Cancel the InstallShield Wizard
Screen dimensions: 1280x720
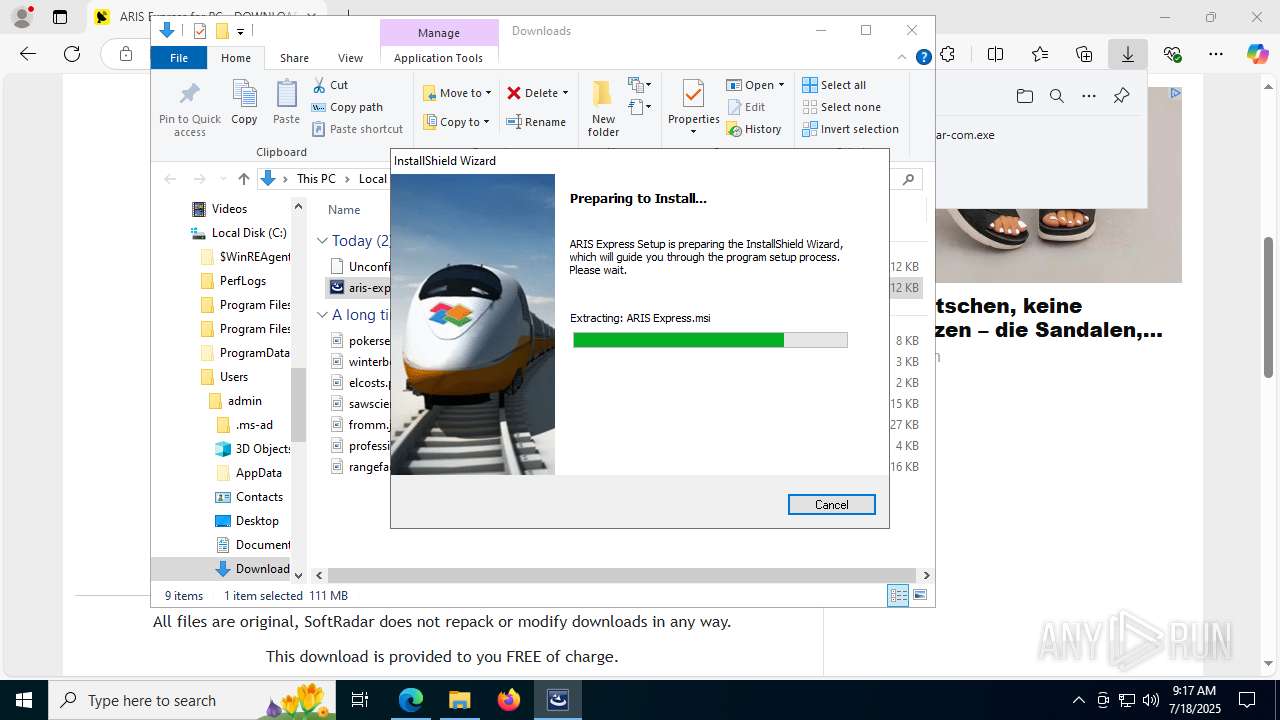click(831, 505)
